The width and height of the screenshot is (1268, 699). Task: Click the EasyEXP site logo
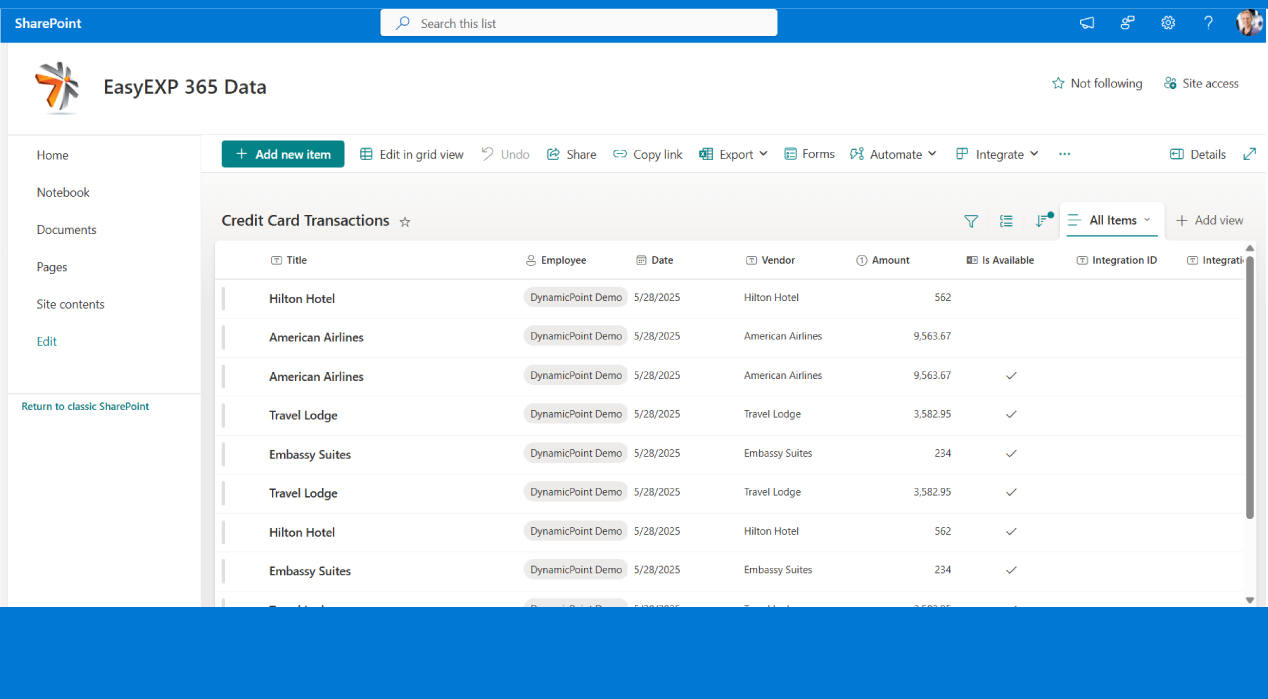(x=57, y=87)
